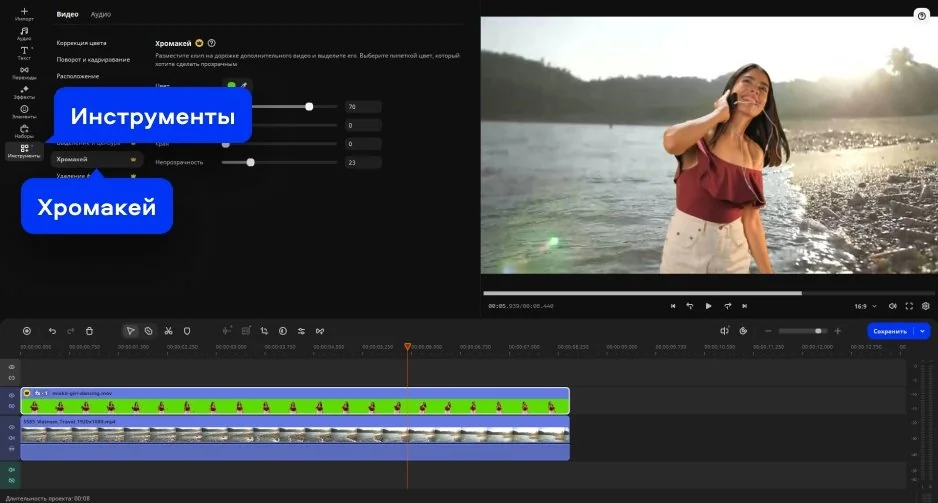This screenshot has height=503, width=938.
Task: Add a marker with shield icon
Action: click(x=187, y=331)
